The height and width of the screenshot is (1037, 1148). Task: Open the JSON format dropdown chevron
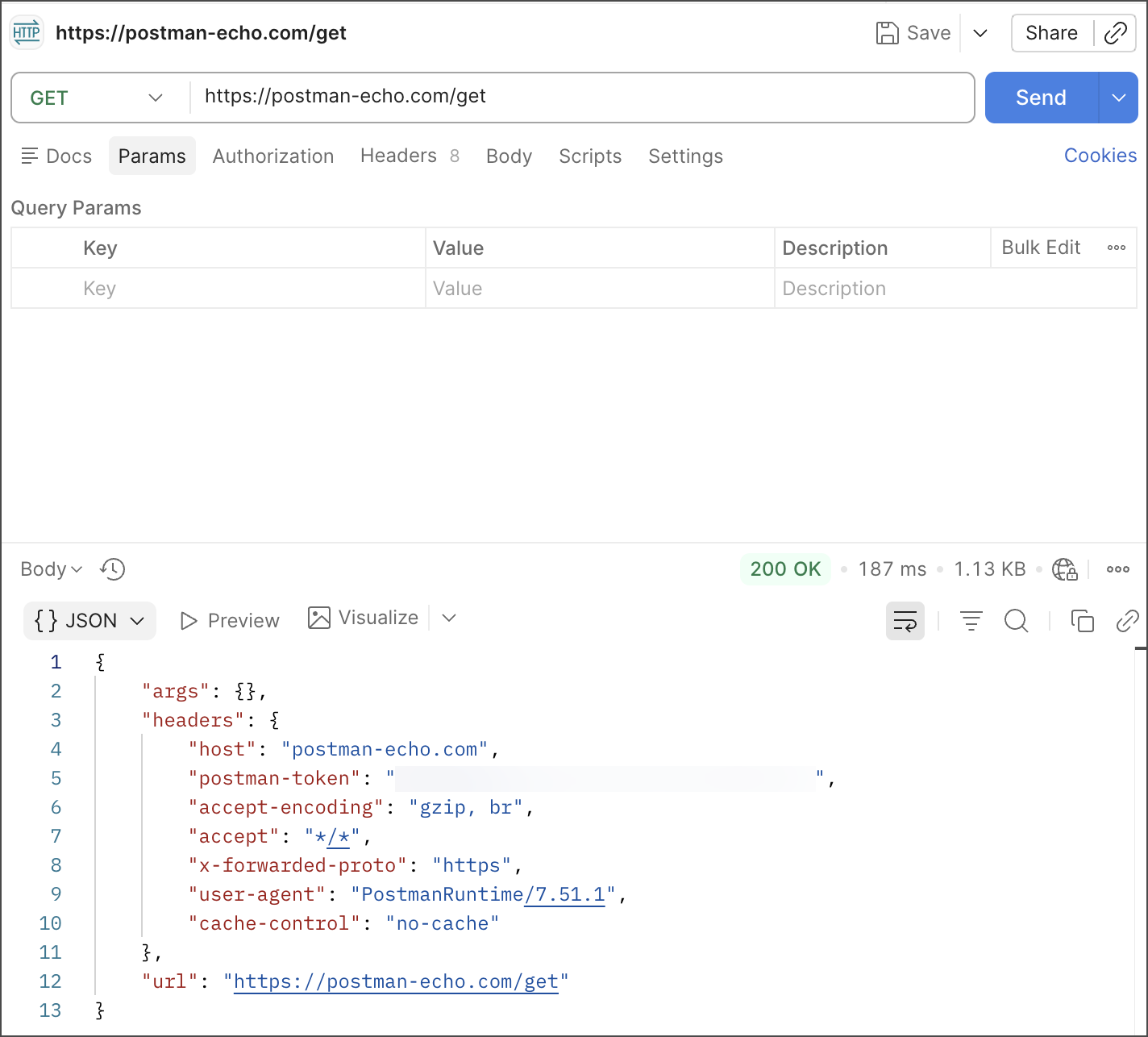(137, 621)
